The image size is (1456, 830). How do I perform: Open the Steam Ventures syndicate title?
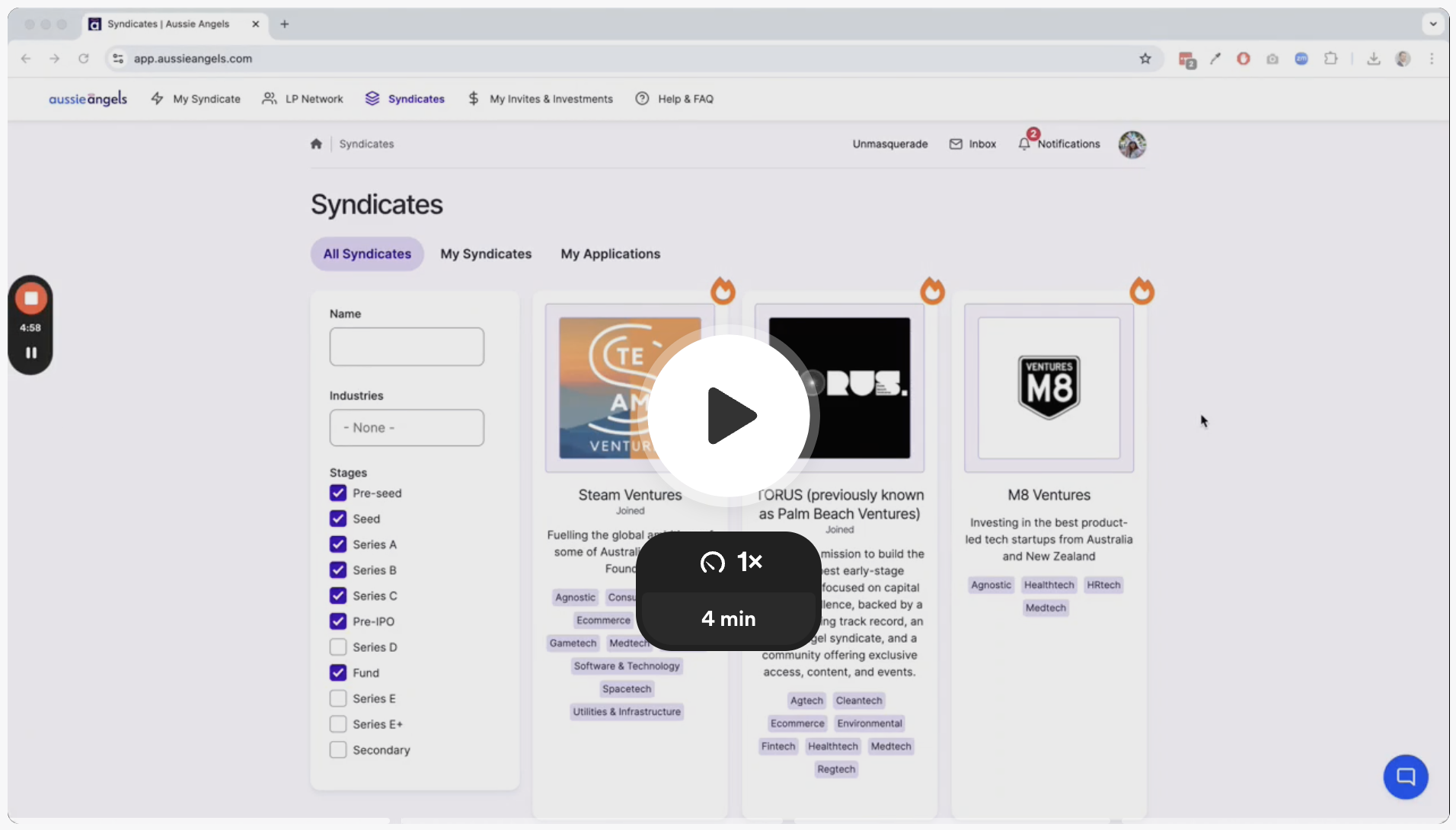tap(630, 495)
